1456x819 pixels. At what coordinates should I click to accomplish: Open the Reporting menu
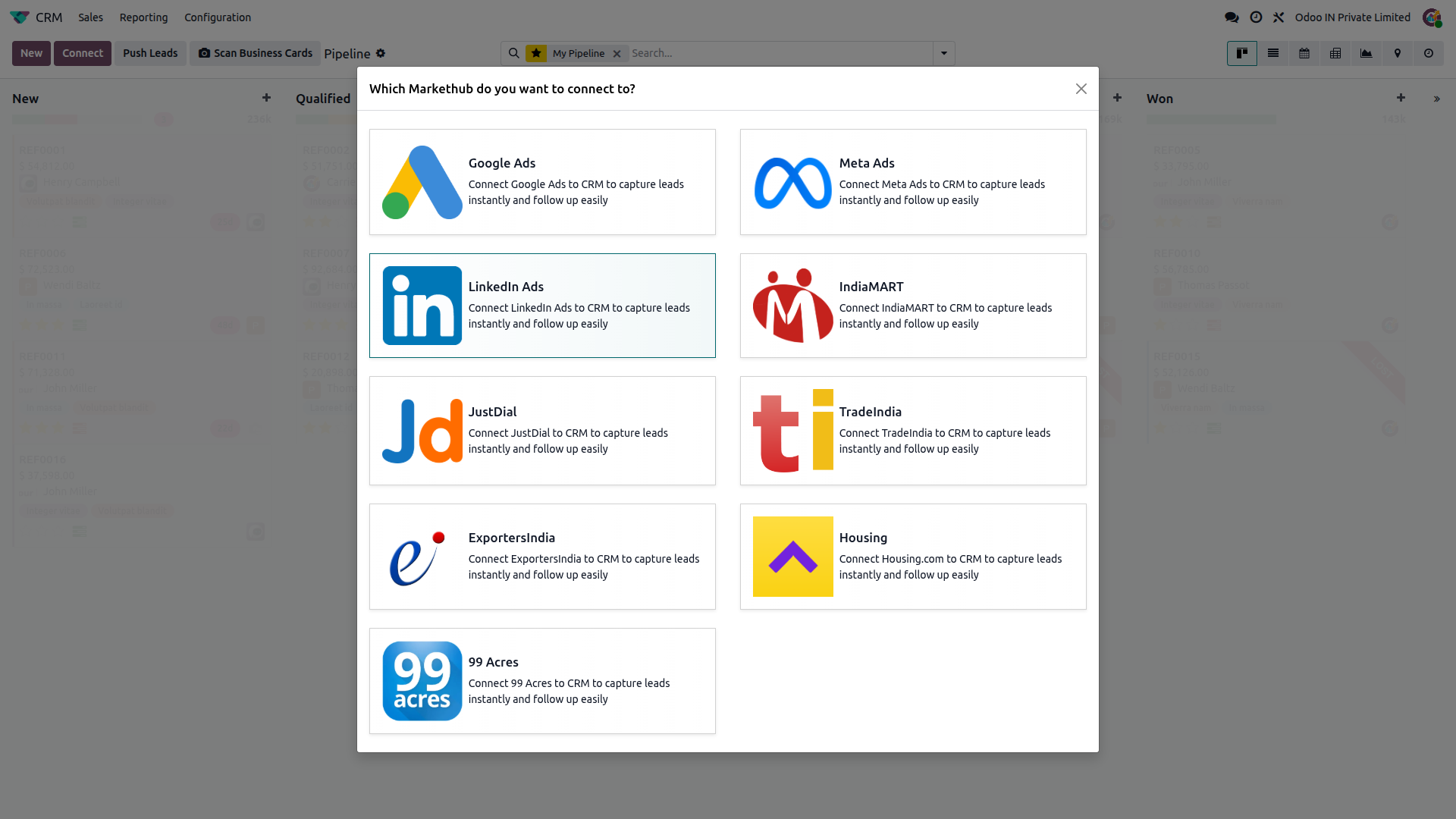click(x=143, y=17)
